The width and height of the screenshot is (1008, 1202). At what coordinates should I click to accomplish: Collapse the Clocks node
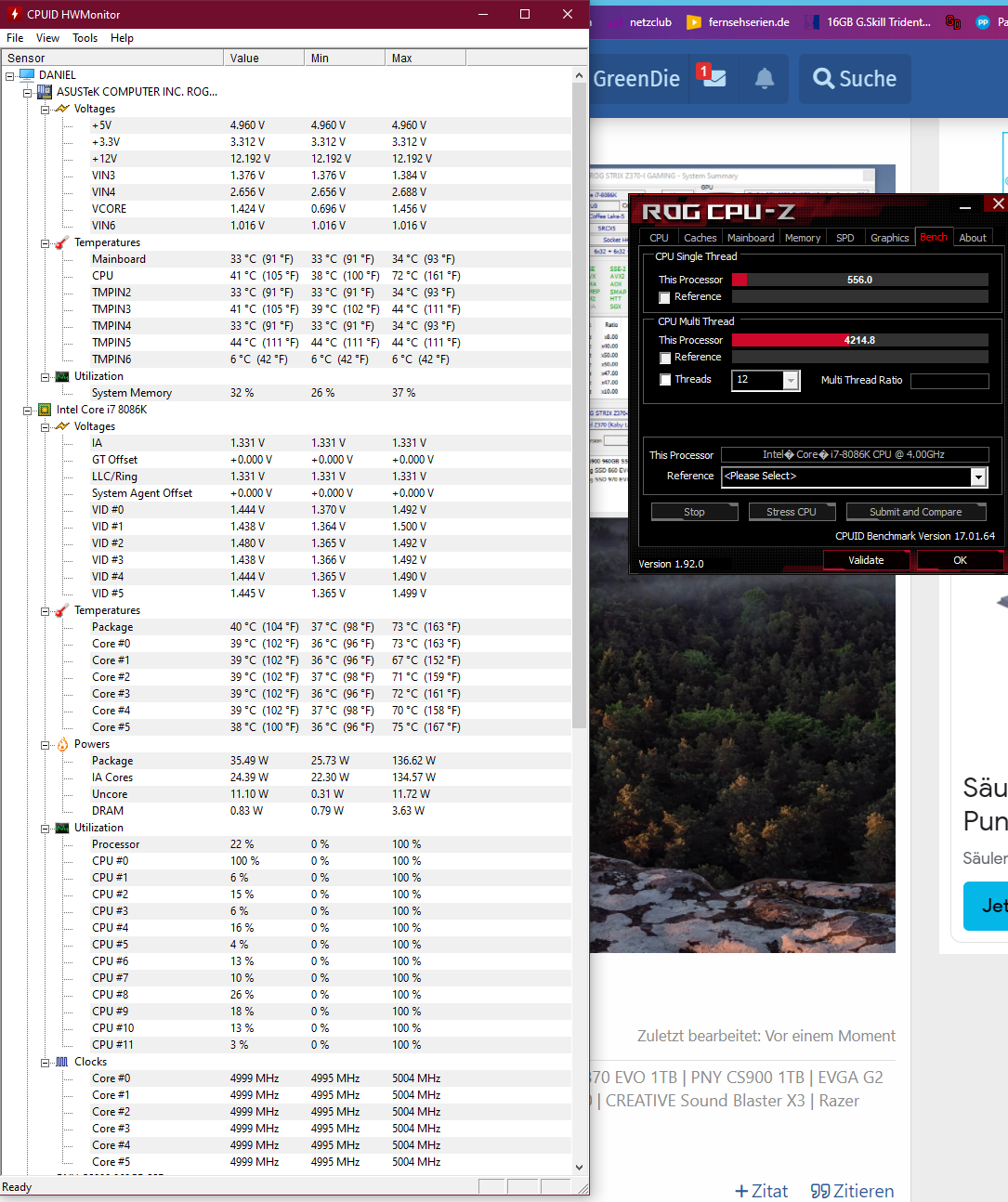point(45,1062)
